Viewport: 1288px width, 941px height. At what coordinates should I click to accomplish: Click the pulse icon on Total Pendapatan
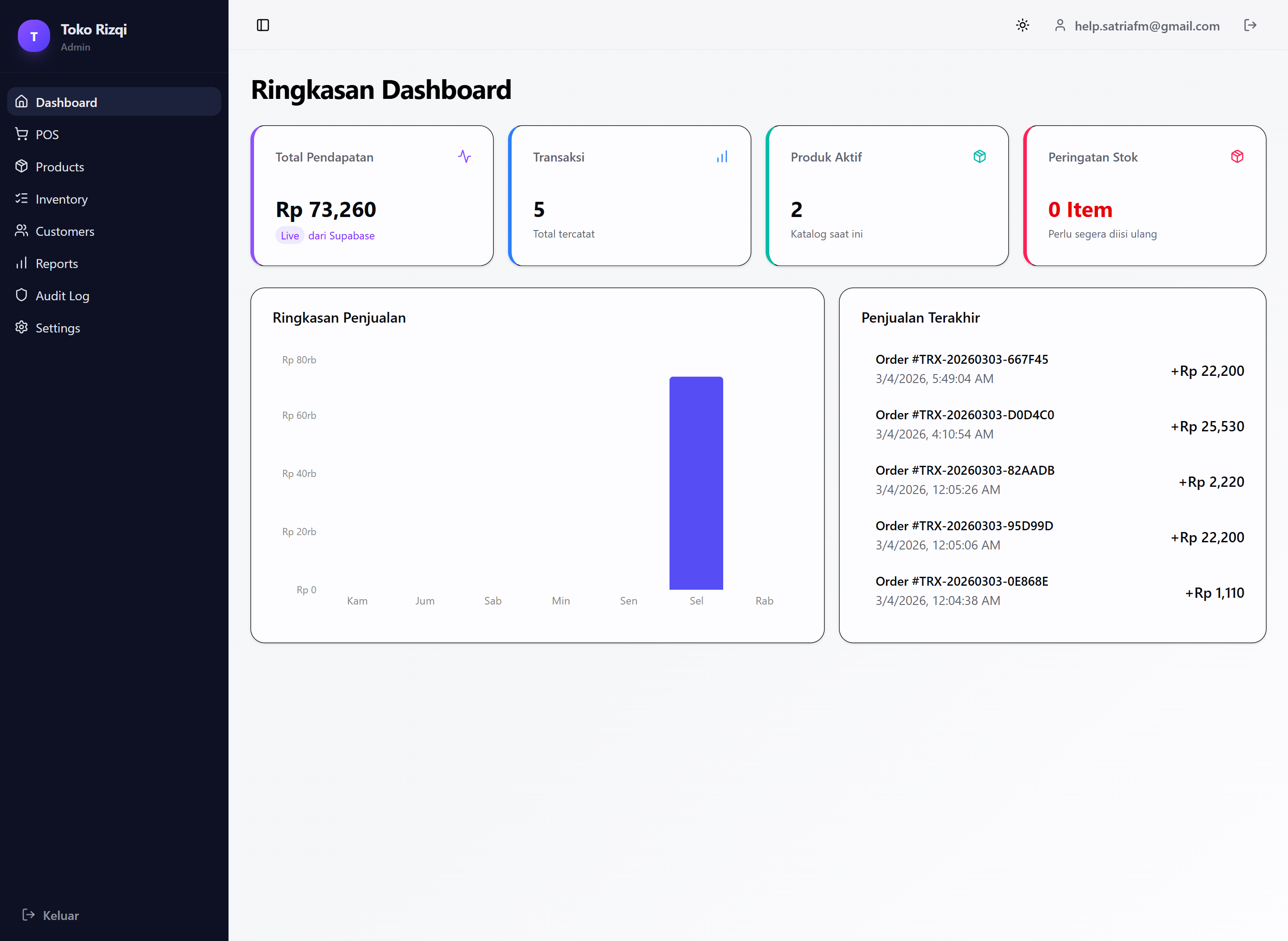coord(464,156)
